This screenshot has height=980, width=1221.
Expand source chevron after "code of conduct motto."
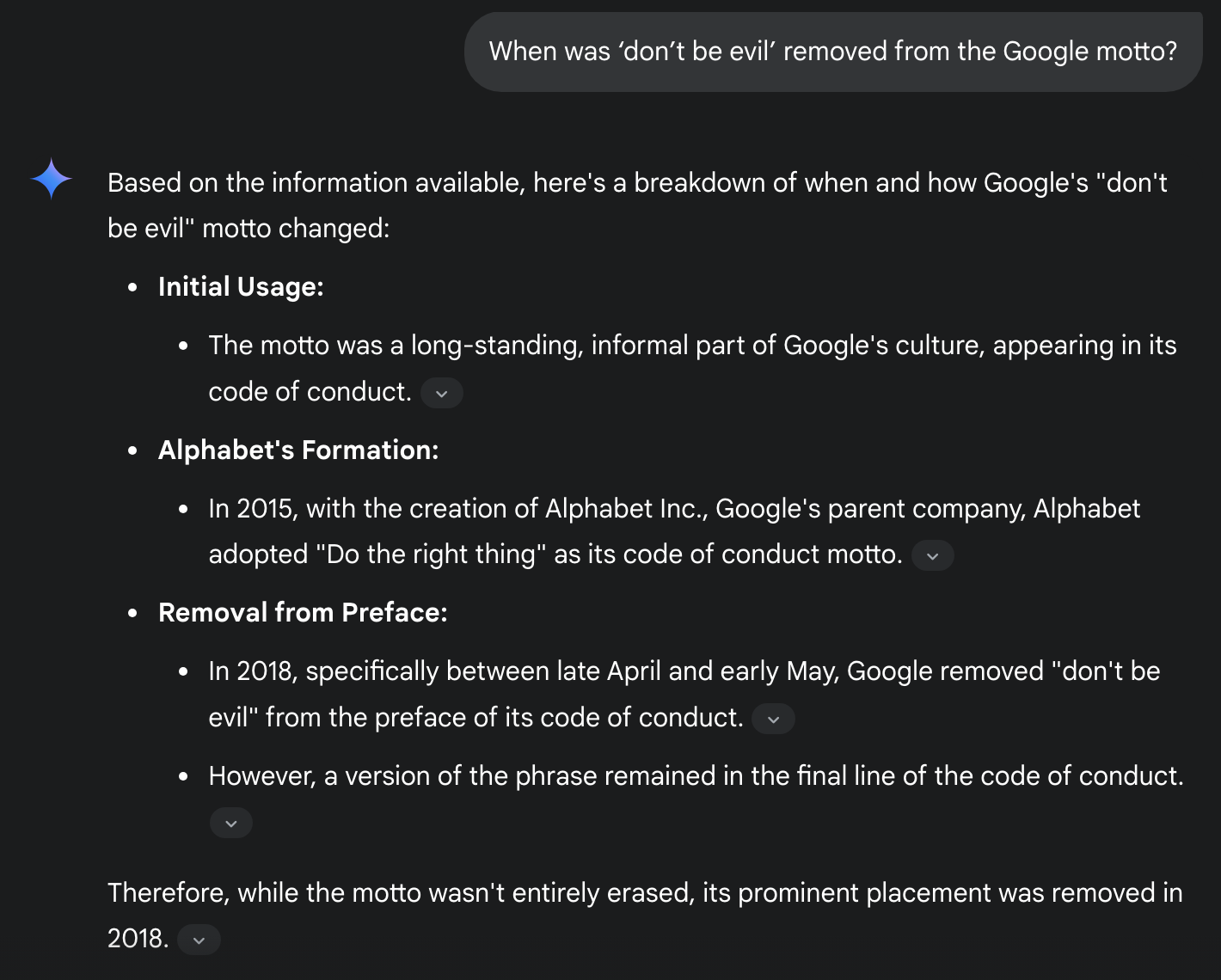[933, 556]
